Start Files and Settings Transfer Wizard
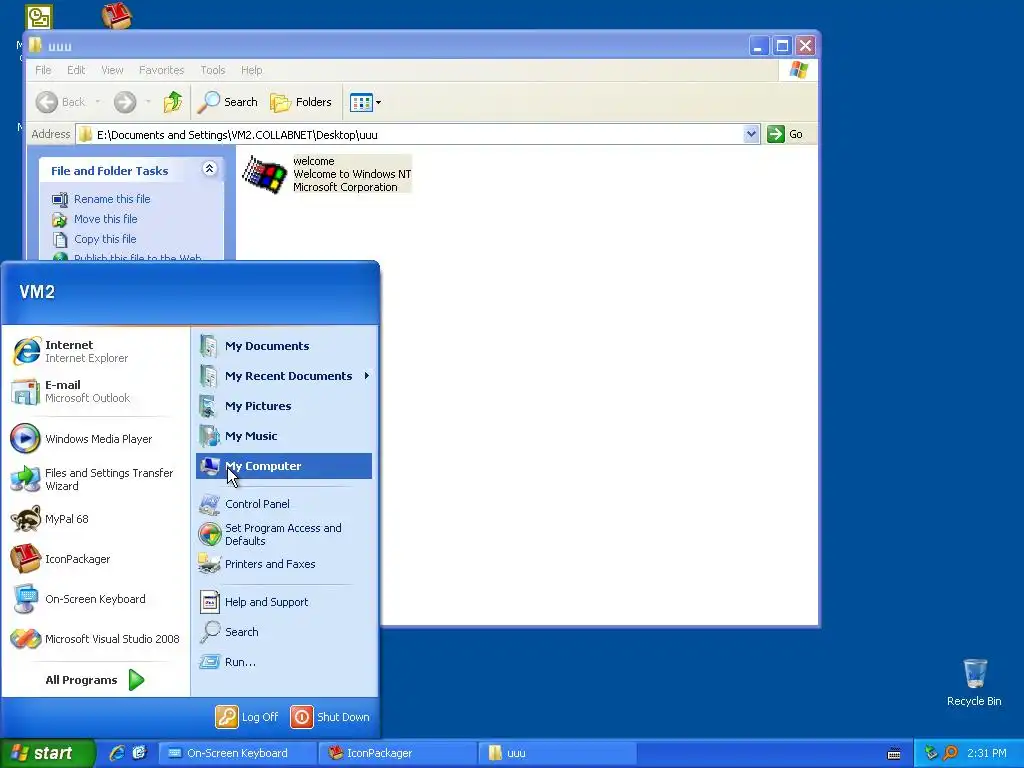 pyautogui.click(x=95, y=479)
